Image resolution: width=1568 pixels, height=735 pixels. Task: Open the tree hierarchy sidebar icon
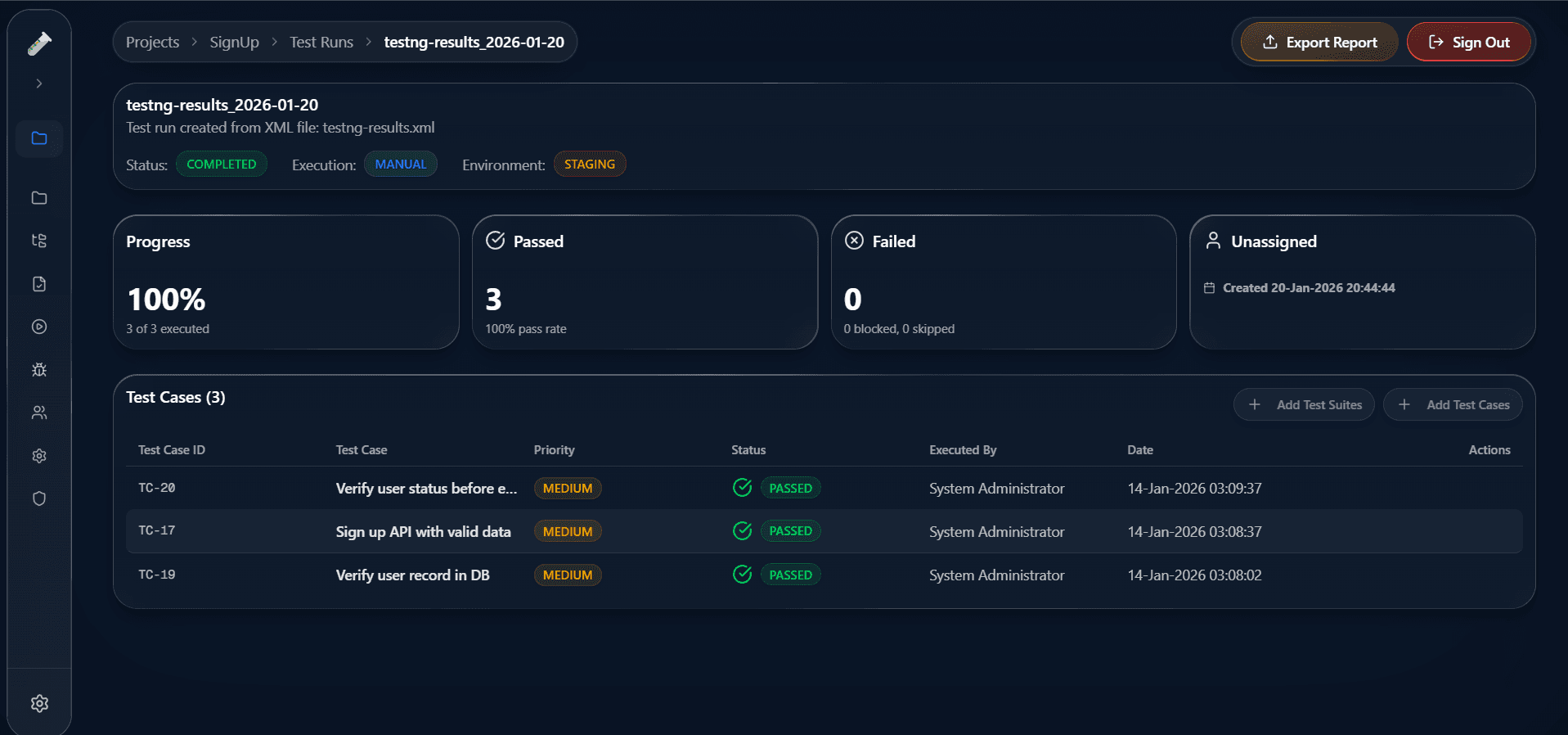(39, 241)
